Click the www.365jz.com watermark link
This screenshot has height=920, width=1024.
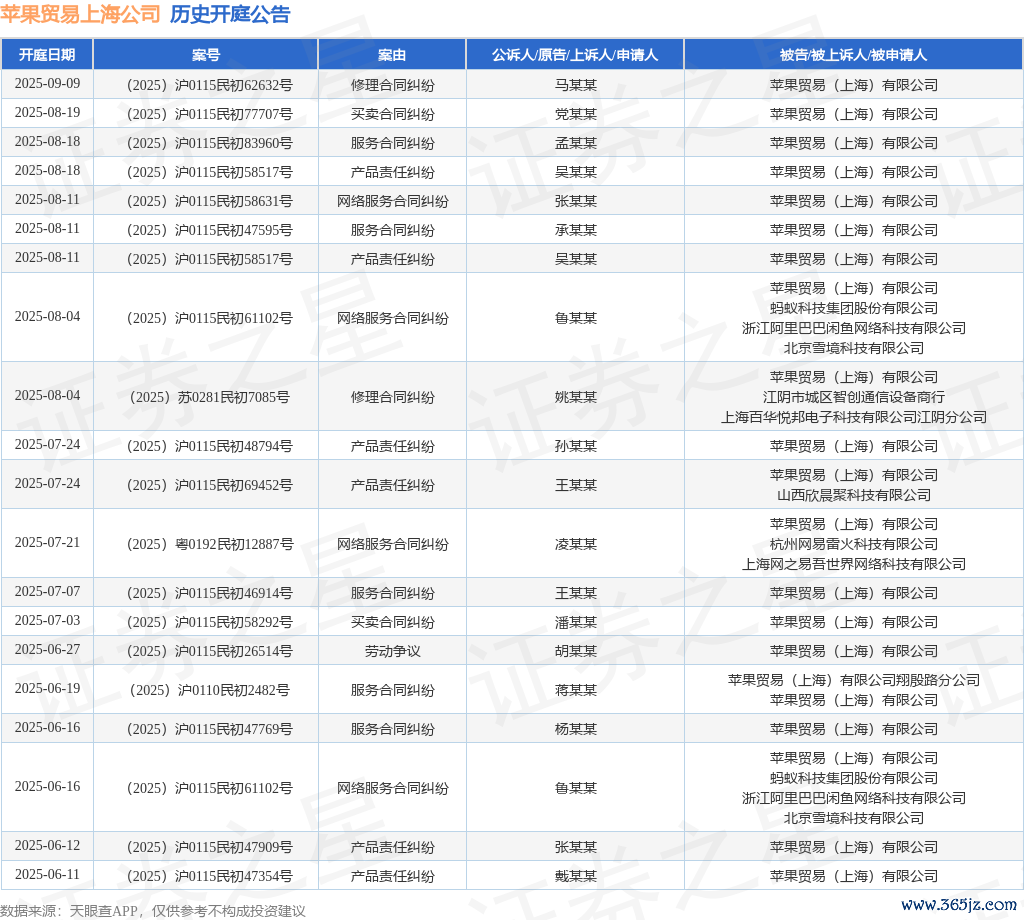coord(958,904)
